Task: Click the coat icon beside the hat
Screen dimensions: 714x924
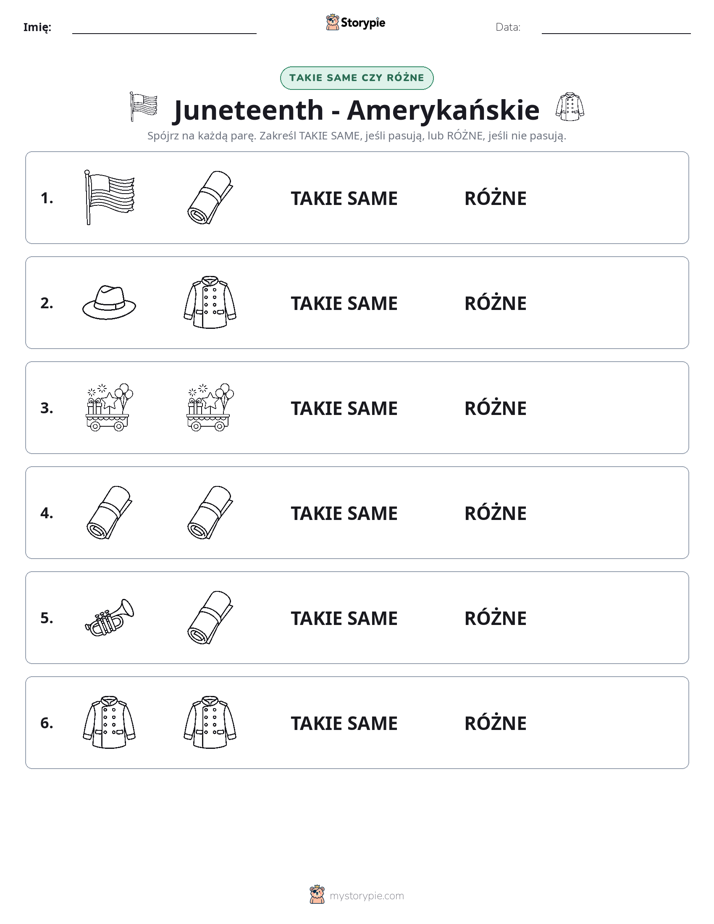Action: (210, 302)
